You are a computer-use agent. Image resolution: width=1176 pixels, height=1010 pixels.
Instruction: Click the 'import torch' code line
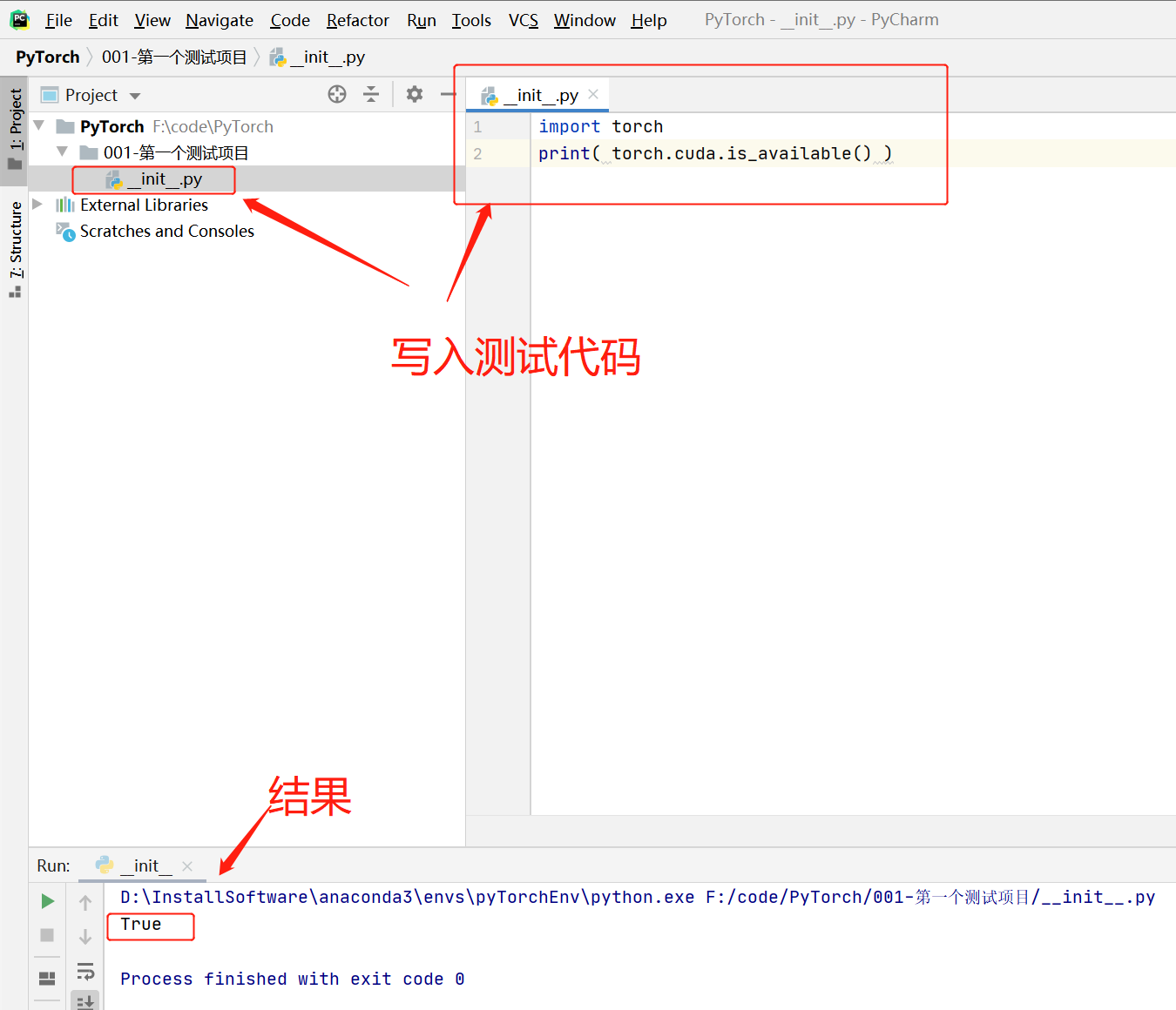600,127
